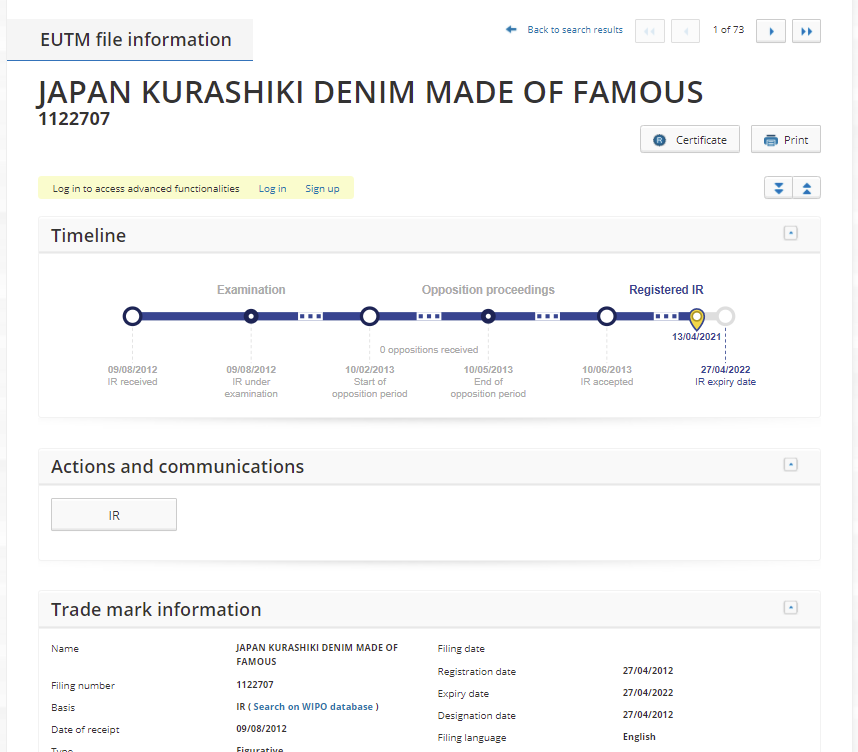Expand all sections icon
Image resolution: width=858 pixels, height=752 pixels.
click(778, 188)
